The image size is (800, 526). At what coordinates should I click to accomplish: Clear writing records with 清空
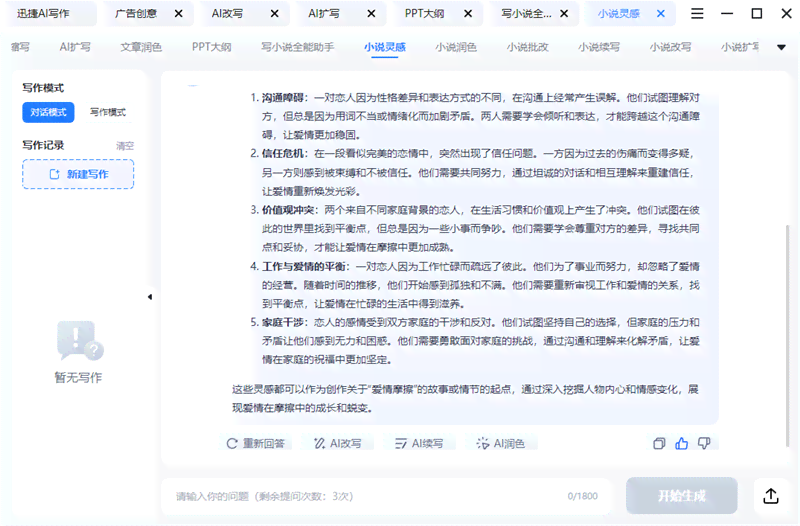[125, 146]
